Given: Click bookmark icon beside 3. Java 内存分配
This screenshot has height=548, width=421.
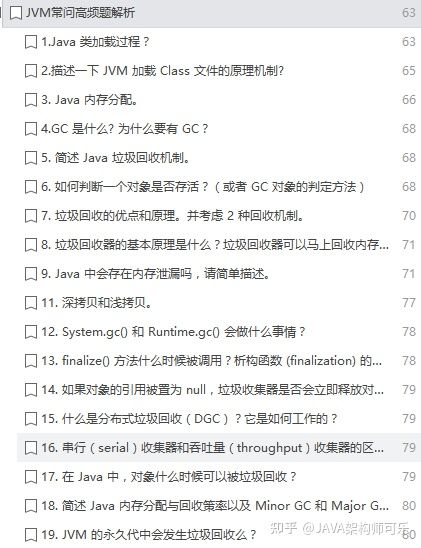Looking at the screenshot, I should pos(31,100).
